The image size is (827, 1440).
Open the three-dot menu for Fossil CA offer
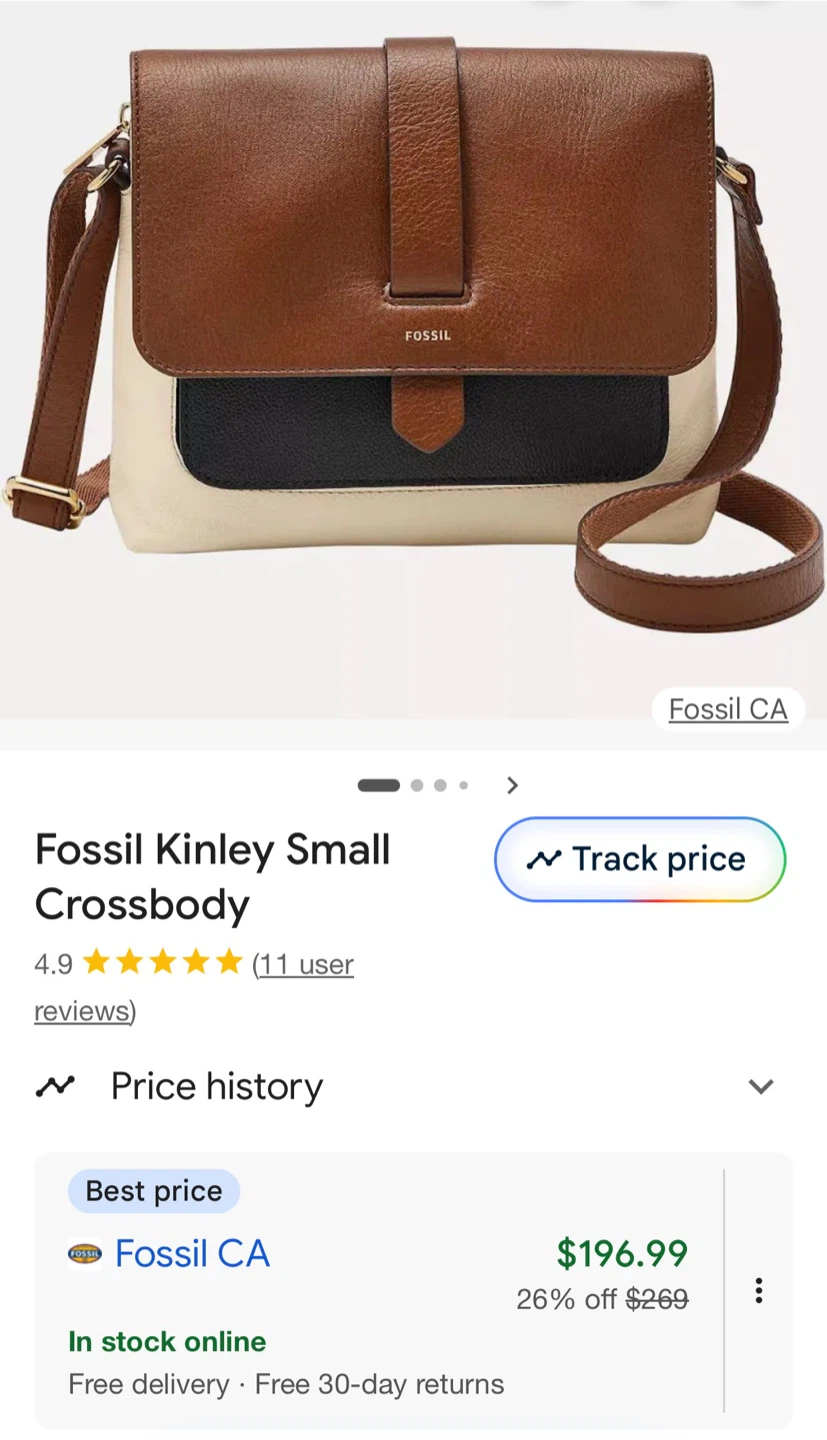[x=759, y=1291]
